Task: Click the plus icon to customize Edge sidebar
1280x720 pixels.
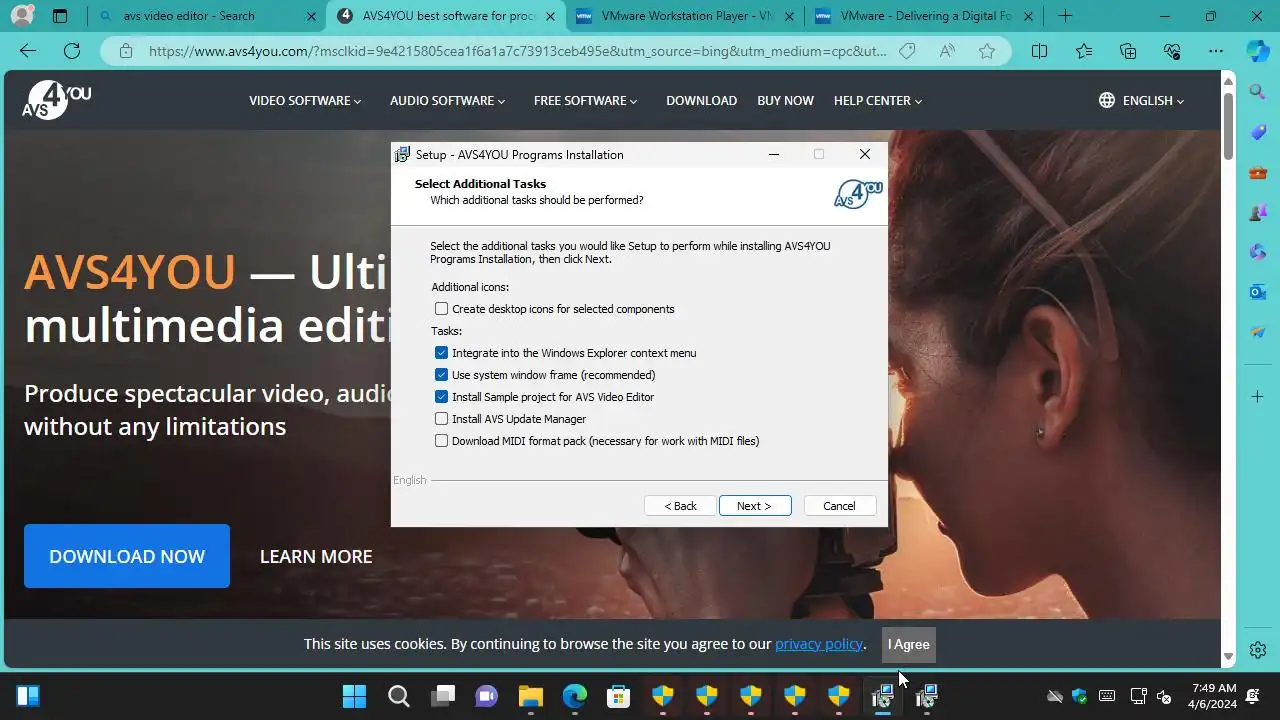Action: [x=1258, y=397]
